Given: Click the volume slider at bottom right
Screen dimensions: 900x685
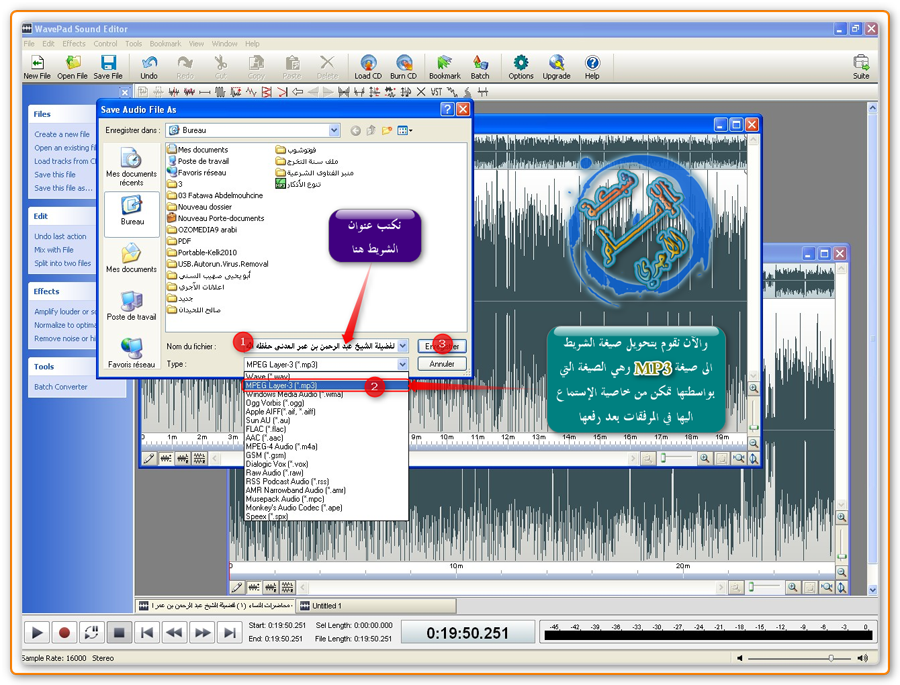Looking at the screenshot, I should (x=831, y=659).
